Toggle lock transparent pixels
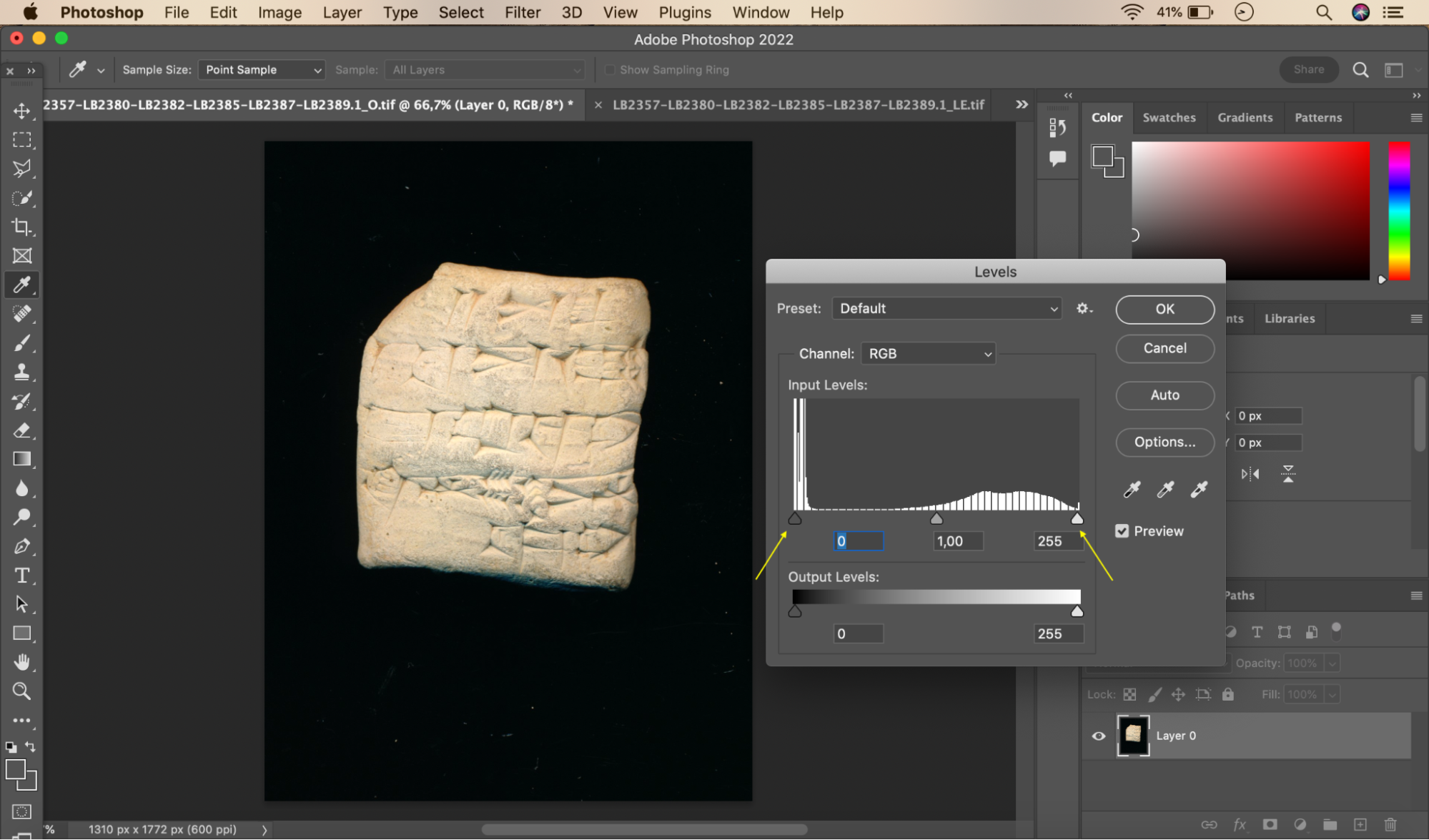The height and width of the screenshot is (840, 1429). [x=1129, y=694]
